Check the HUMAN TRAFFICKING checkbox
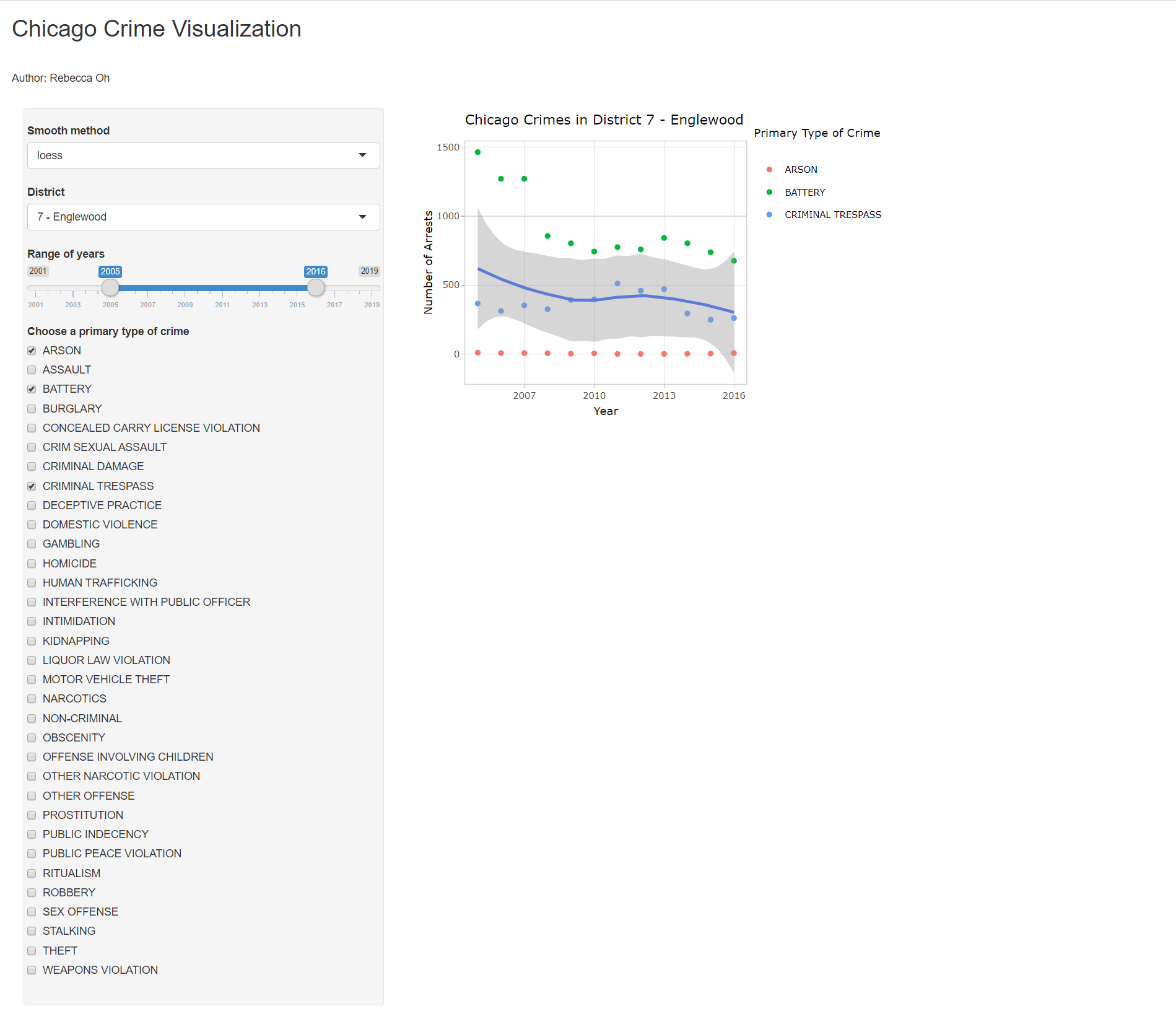 (32, 583)
